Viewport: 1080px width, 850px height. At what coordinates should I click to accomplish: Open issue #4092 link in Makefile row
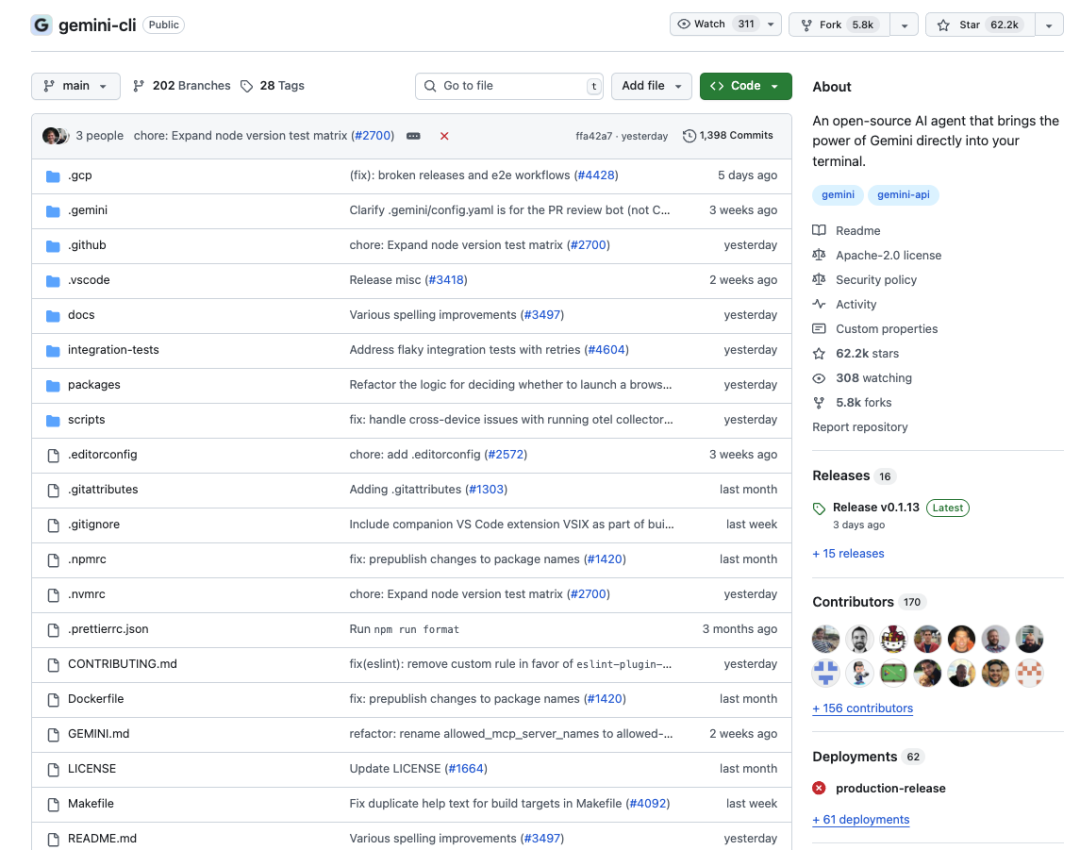(648, 804)
